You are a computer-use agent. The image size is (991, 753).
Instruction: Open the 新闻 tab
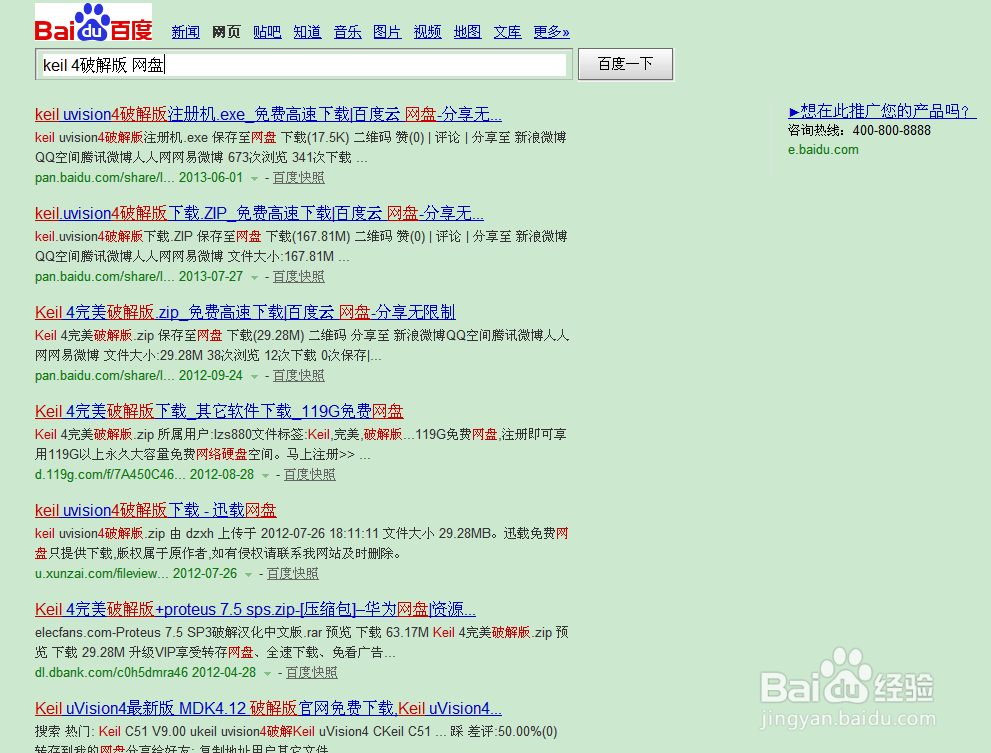pyautogui.click(x=185, y=32)
